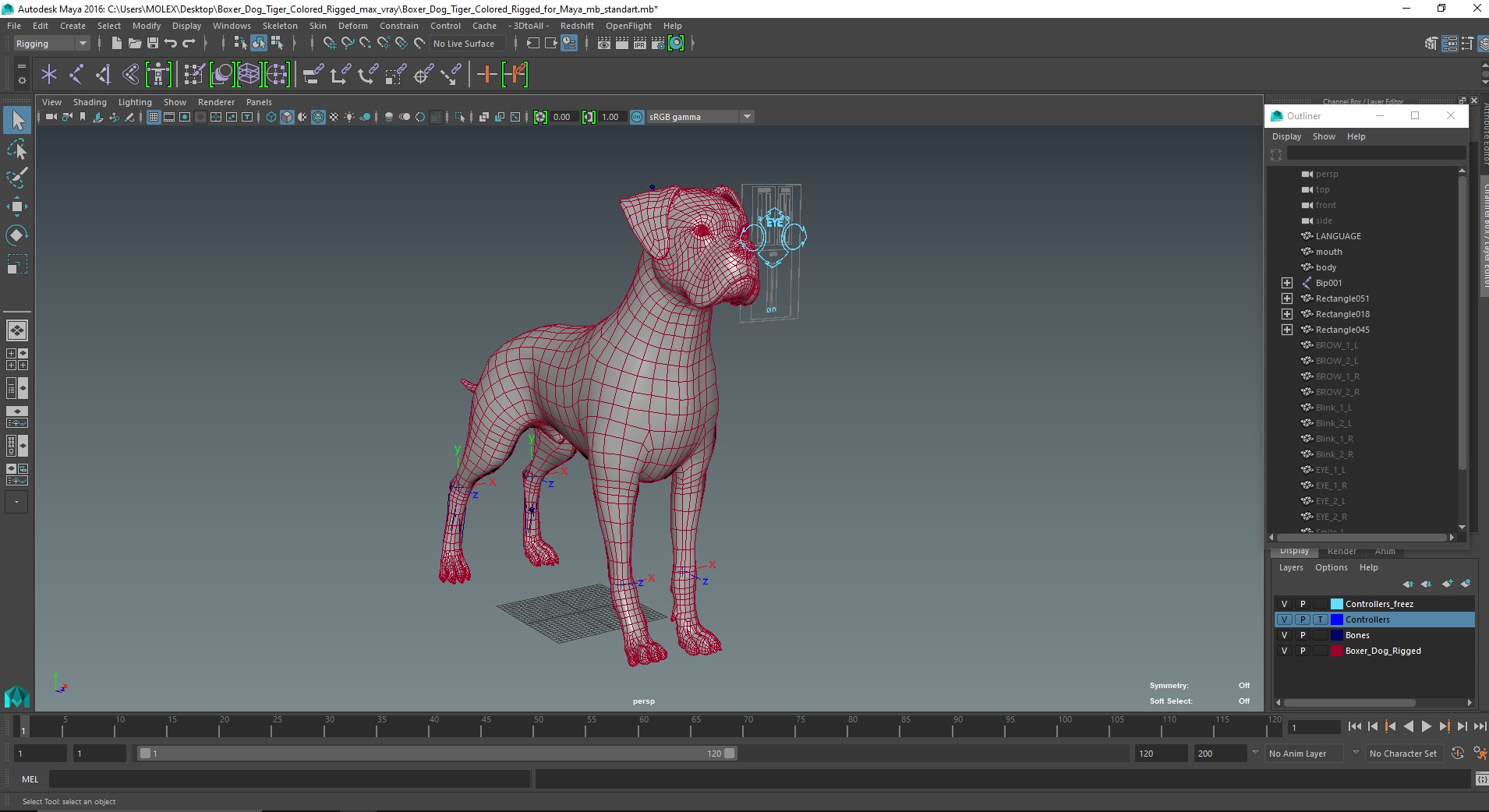Click the Save Scene disk icon
The image size is (1489, 812).
[x=152, y=44]
